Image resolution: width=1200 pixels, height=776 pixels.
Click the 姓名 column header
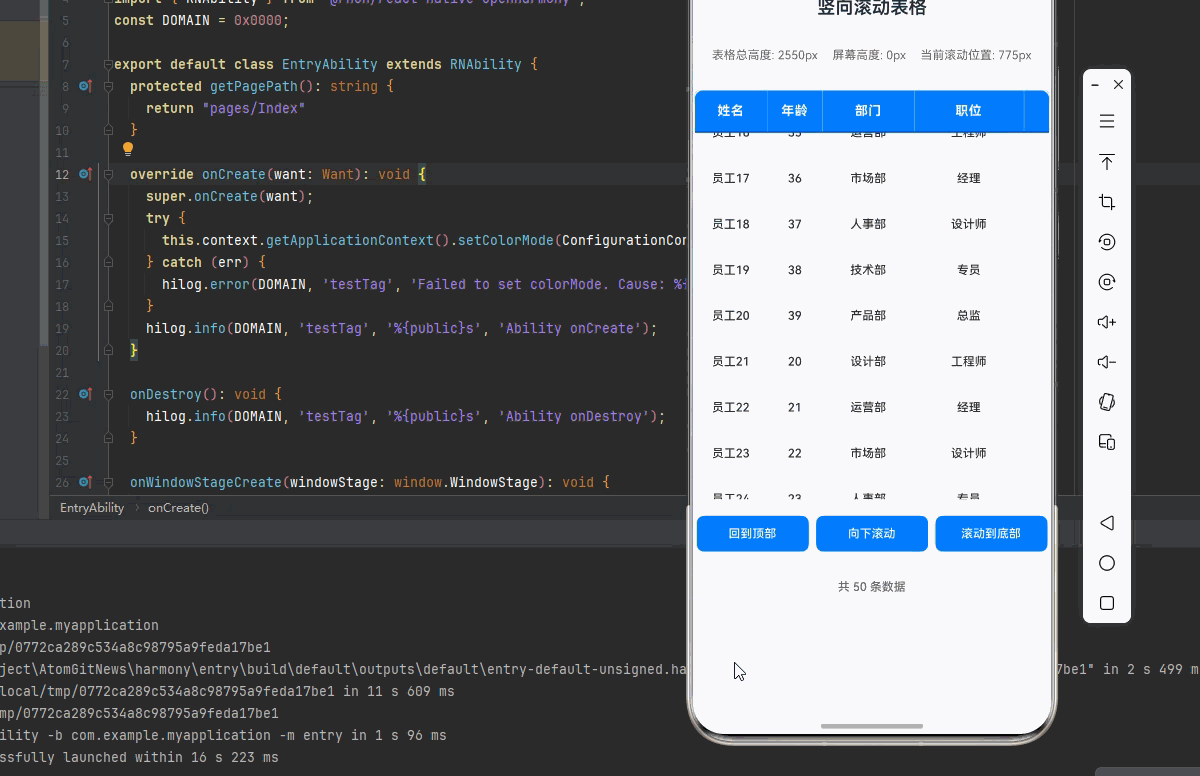coord(731,111)
